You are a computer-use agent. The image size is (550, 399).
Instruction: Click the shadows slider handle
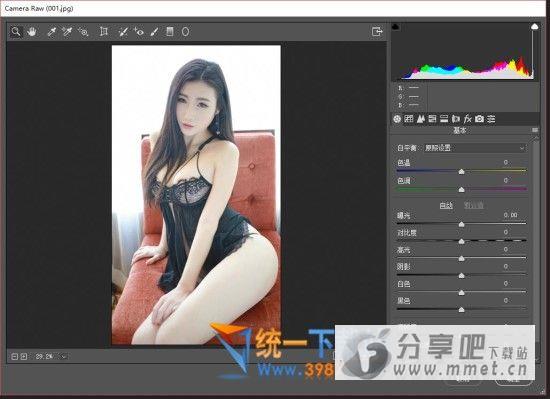[462, 276]
